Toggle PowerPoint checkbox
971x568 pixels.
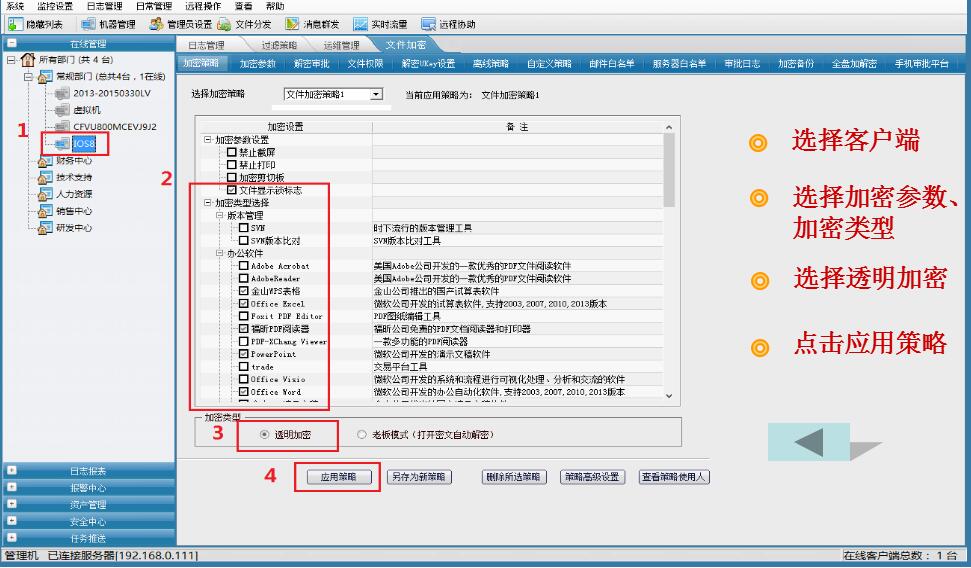click(243, 354)
